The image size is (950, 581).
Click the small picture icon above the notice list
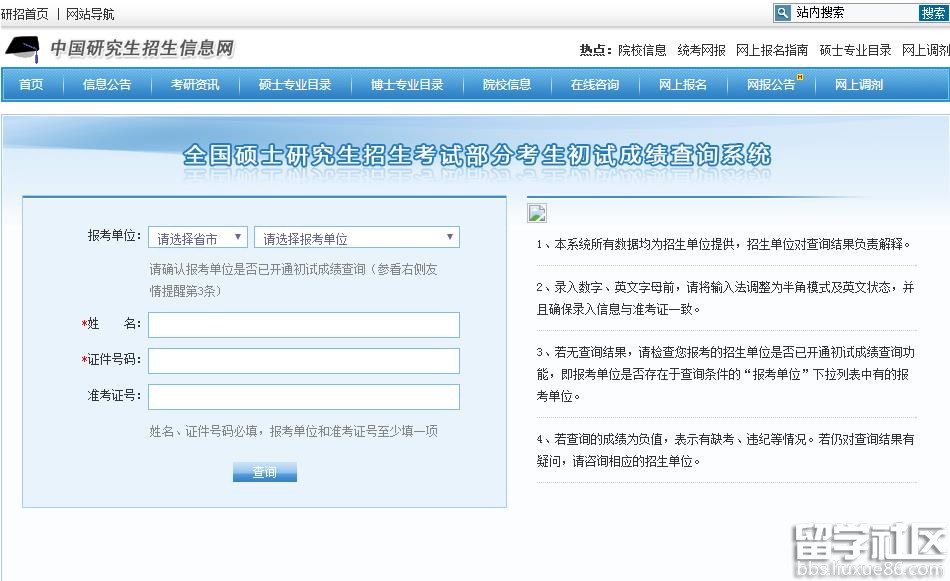tap(536, 212)
